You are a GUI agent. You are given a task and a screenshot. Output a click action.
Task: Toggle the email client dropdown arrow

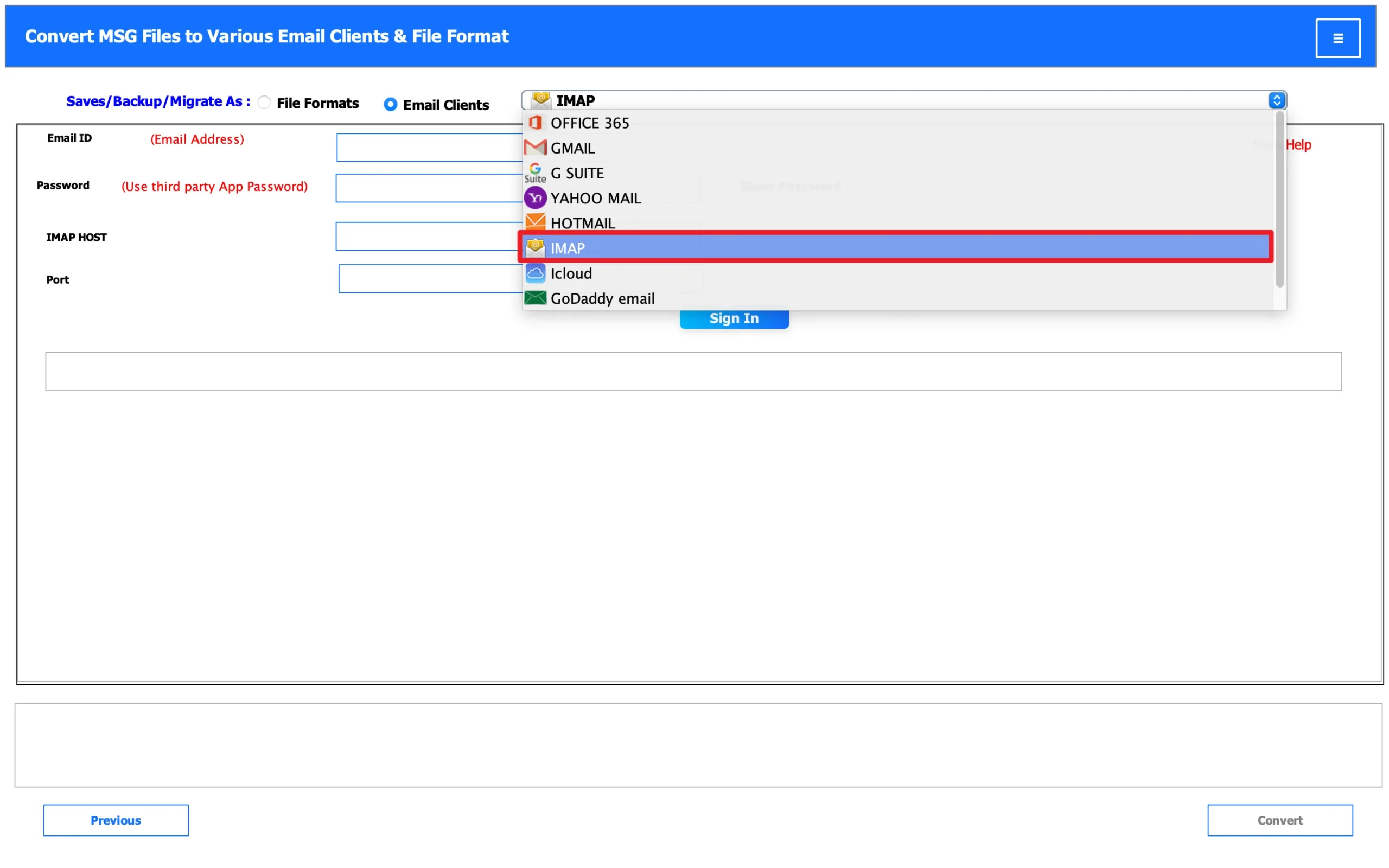click(1277, 100)
